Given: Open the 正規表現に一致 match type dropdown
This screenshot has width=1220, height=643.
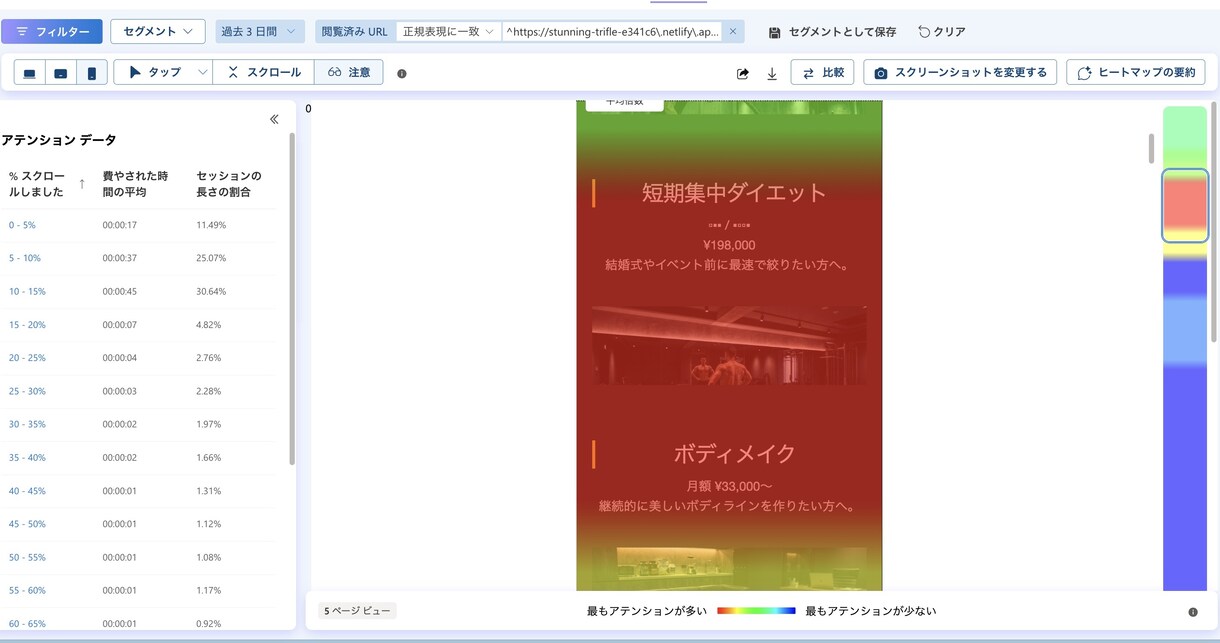Looking at the screenshot, I should [448, 32].
